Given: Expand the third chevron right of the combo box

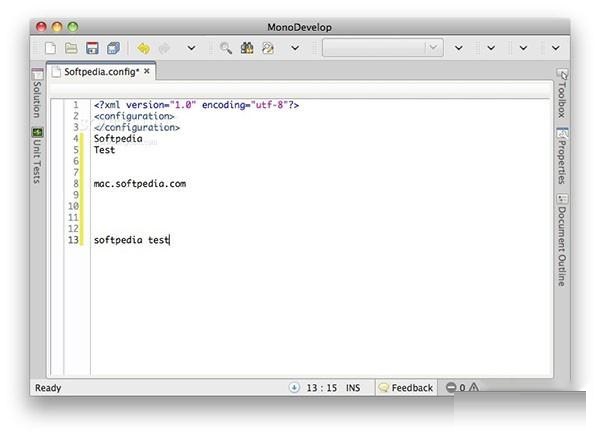Looking at the screenshot, I should pyautogui.click(x=523, y=48).
